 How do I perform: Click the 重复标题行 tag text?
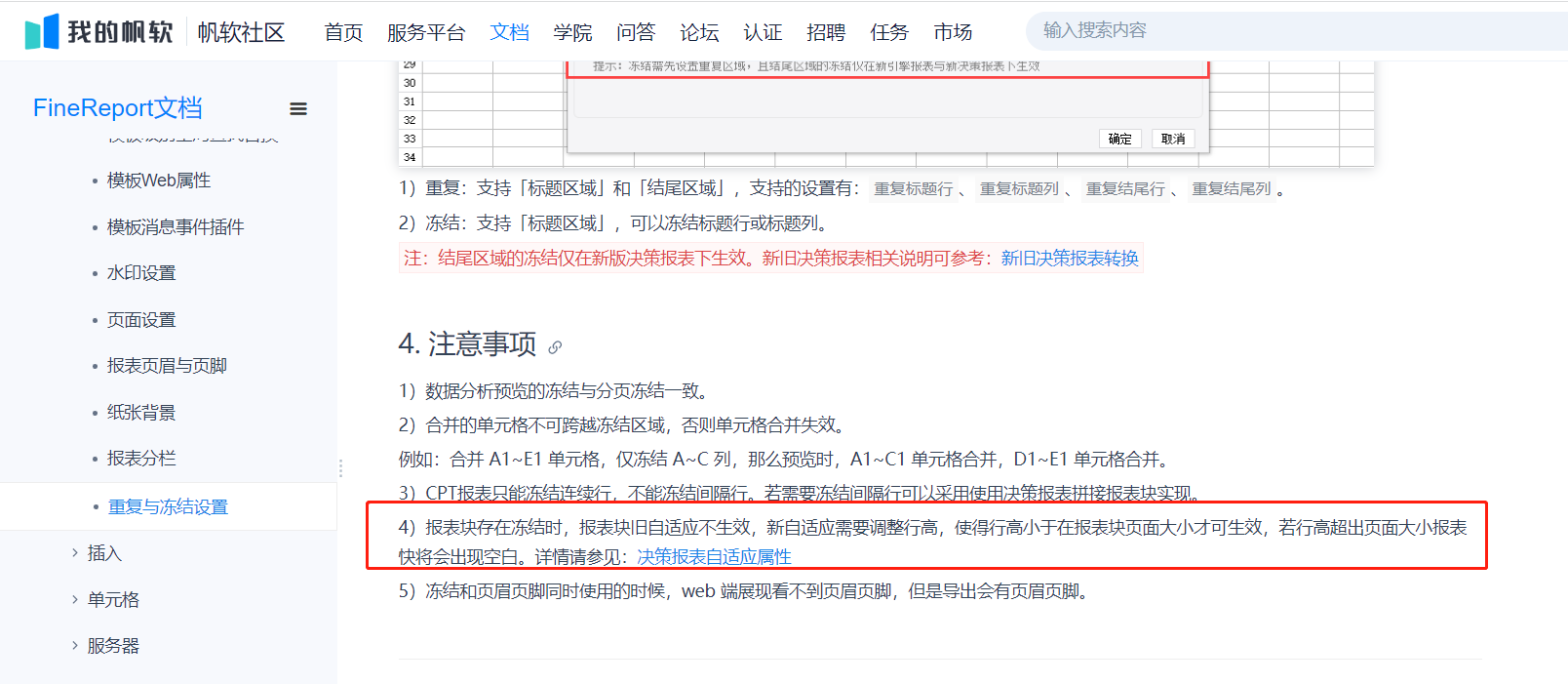coord(914,189)
